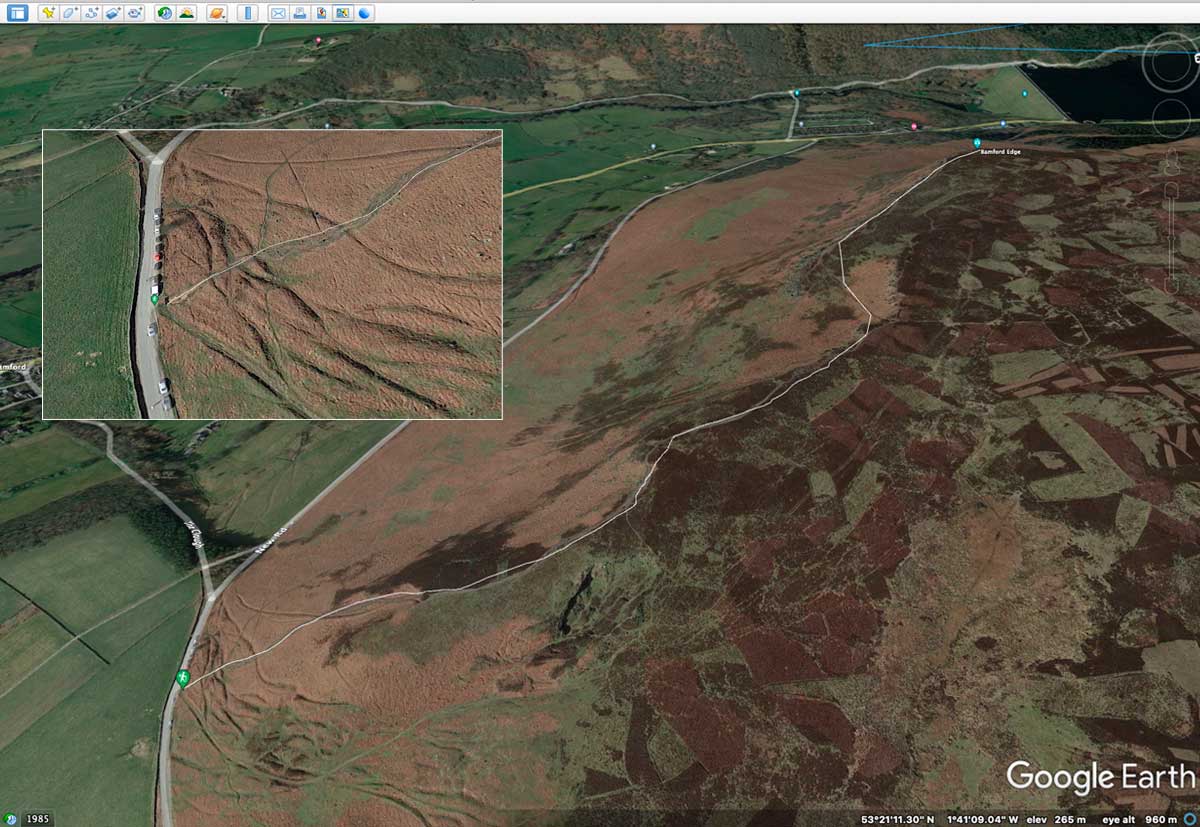Add a new placemark
The height and width of the screenshot is (827, 1200).
pyautogui.click(x=48, y=13)
